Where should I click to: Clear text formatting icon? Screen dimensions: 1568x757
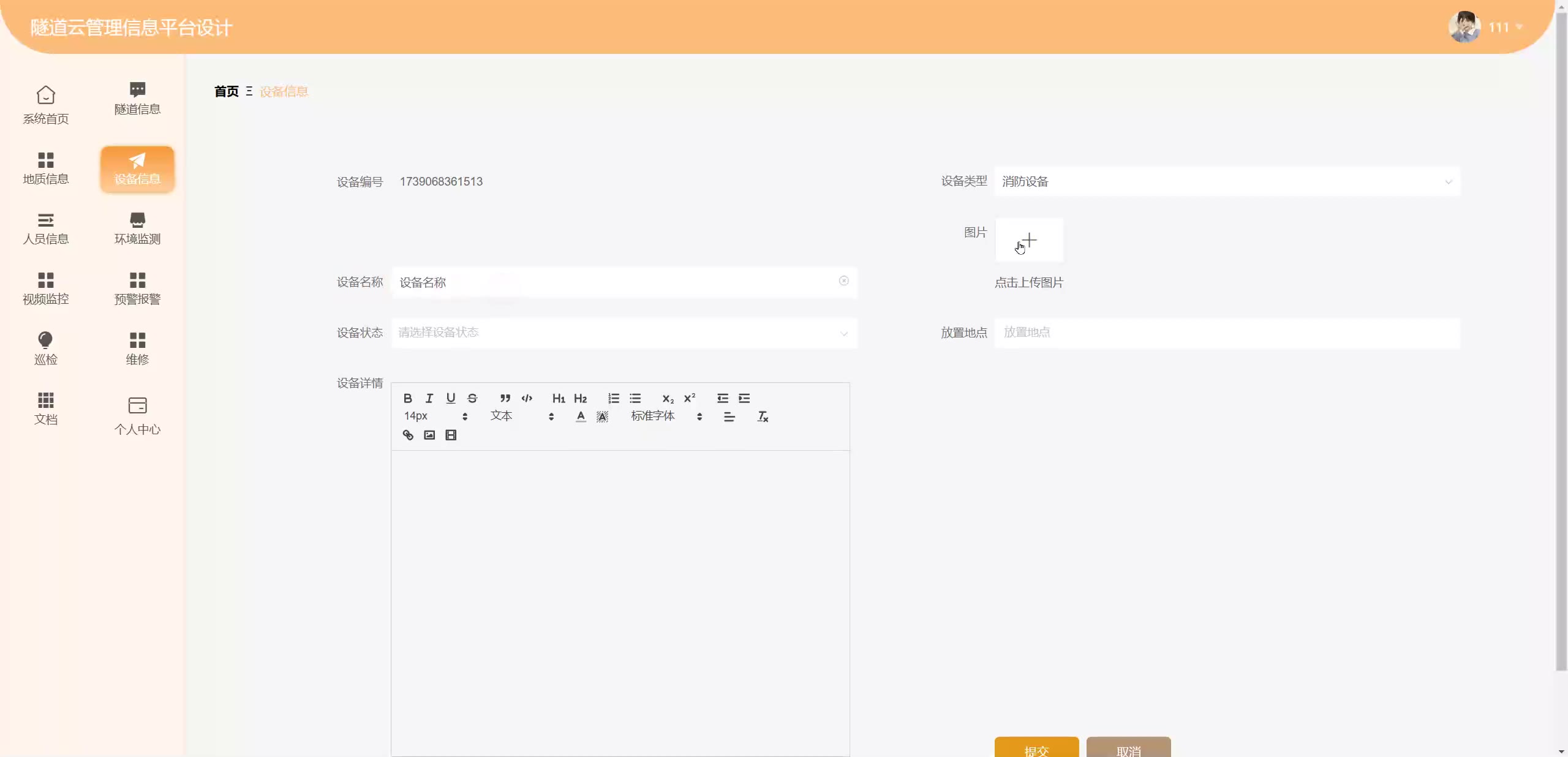click(x=763, y=416)
